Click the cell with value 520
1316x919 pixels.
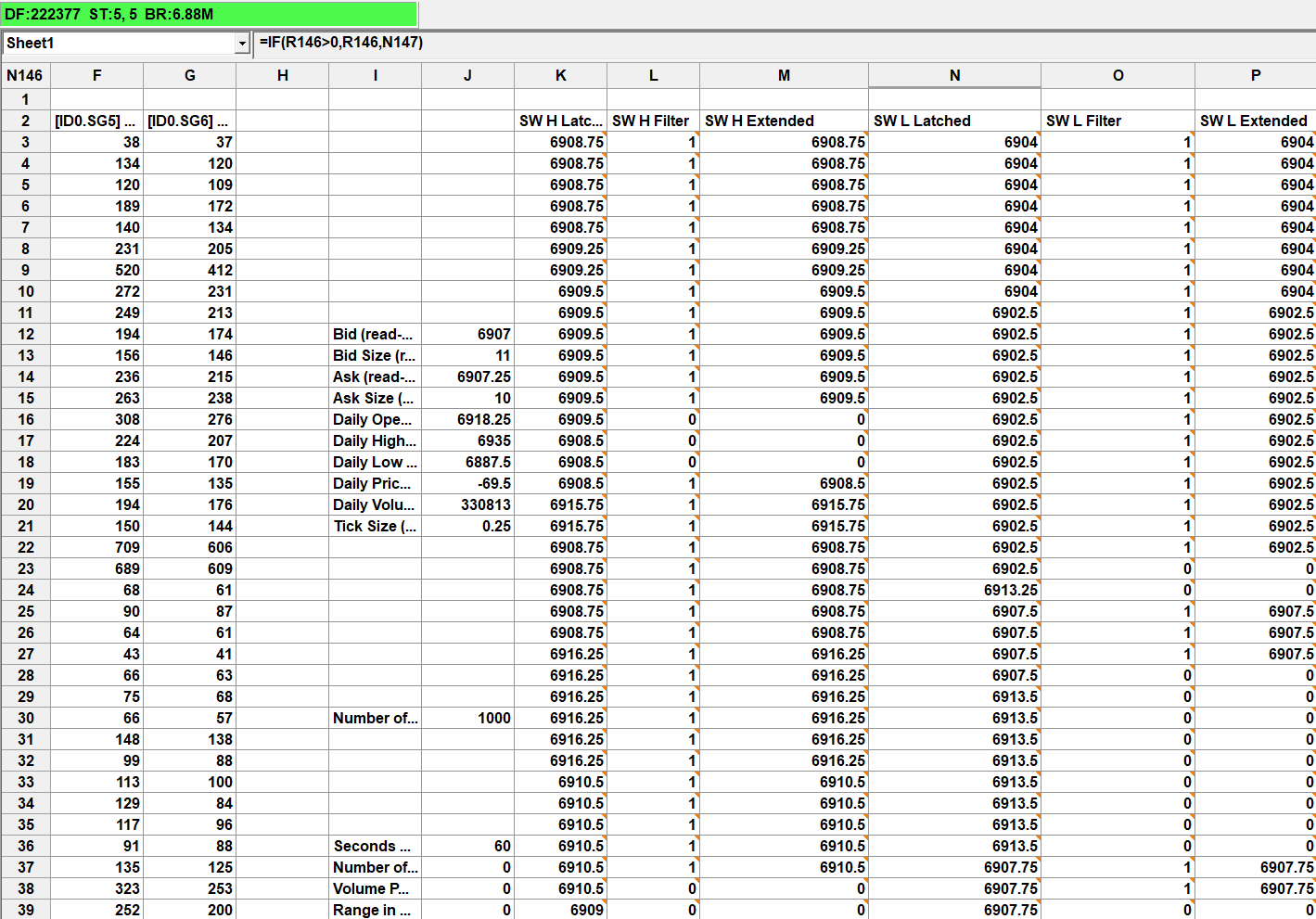coord(97,270)
